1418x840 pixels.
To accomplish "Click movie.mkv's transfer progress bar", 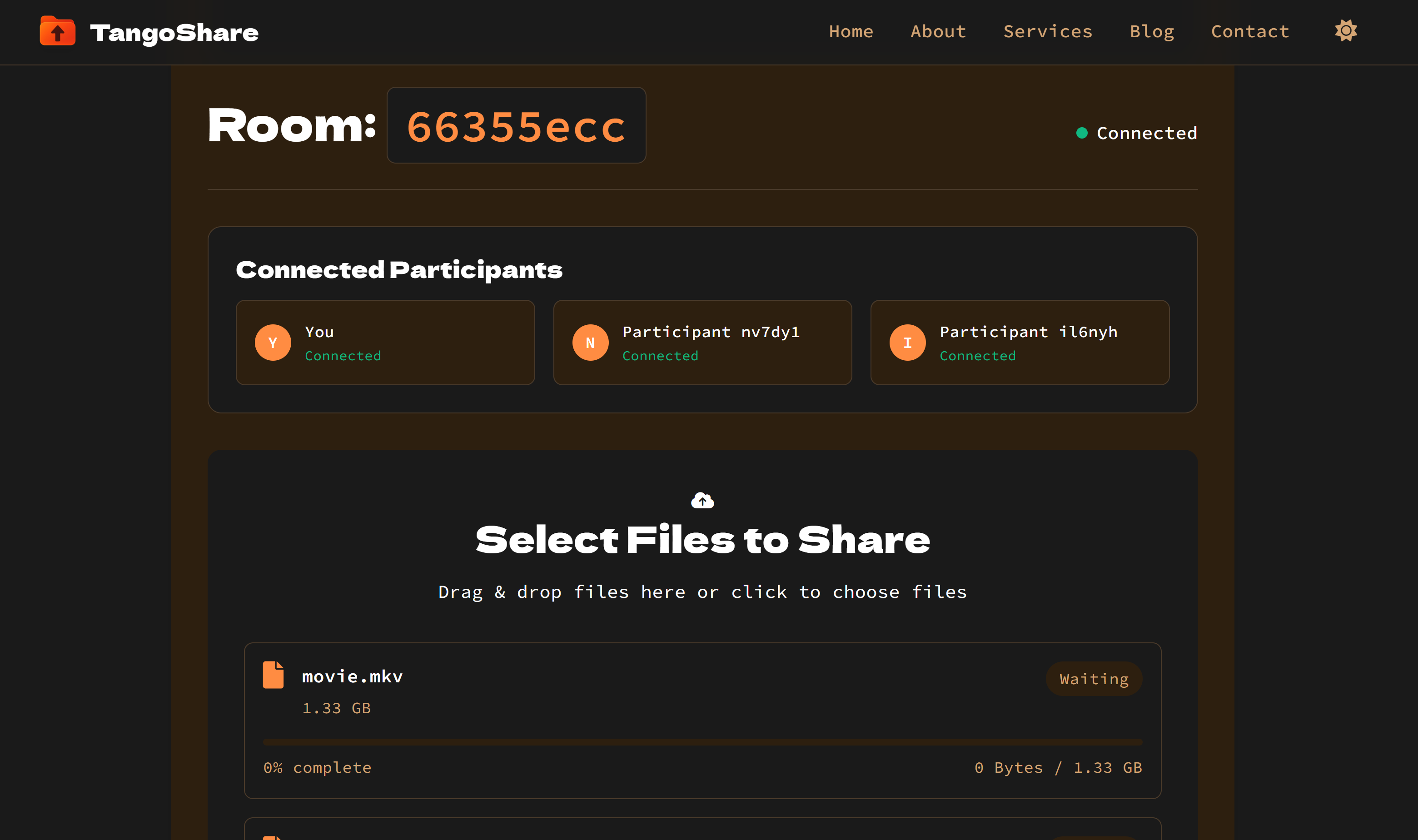I will 702,741.
